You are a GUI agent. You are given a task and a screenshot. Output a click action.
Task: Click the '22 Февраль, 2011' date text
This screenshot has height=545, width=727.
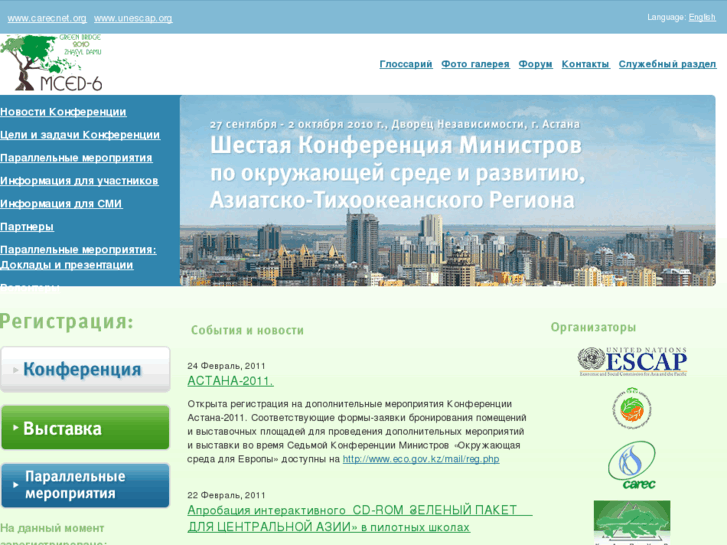click(x=226, y=495)
